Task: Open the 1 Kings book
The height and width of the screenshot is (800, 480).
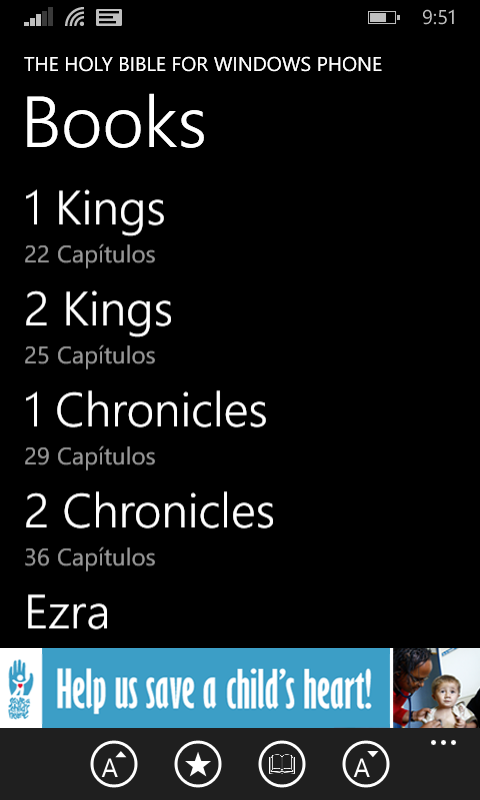Action: point(95,209)
